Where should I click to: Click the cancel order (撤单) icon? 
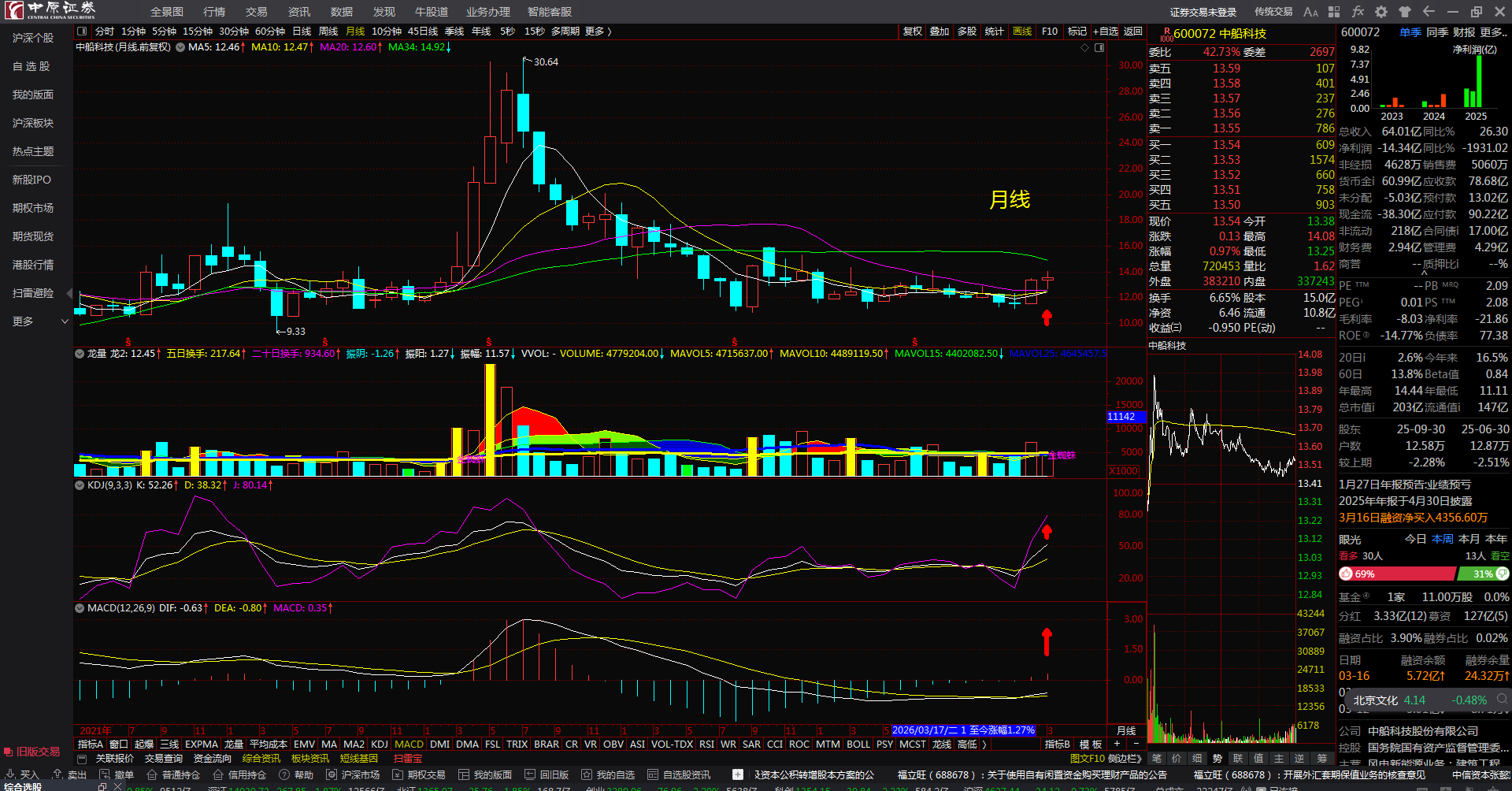[117, 775]
